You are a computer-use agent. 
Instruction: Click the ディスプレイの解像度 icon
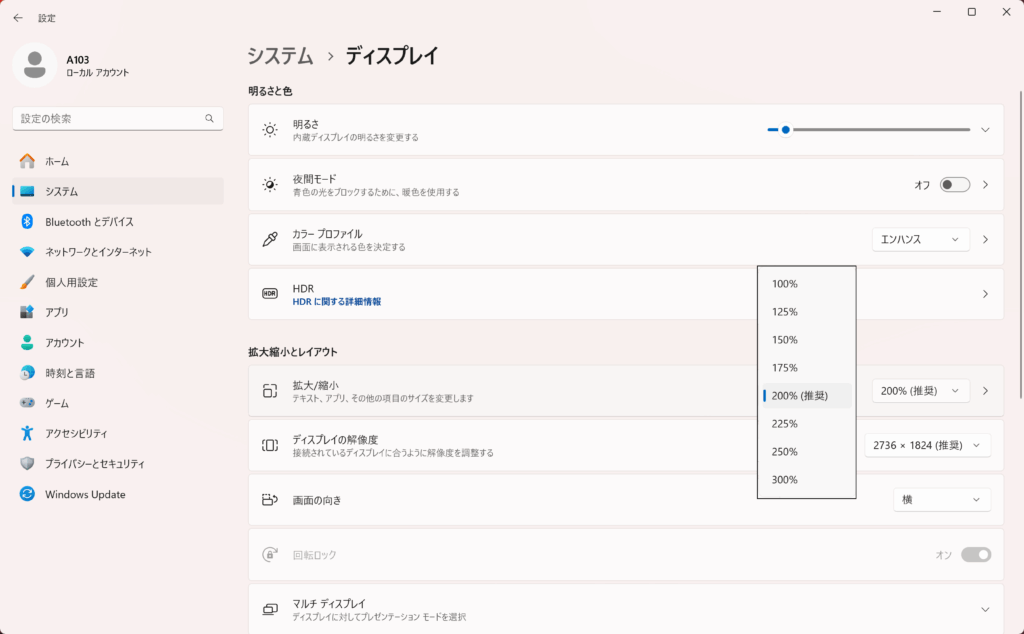270,445
